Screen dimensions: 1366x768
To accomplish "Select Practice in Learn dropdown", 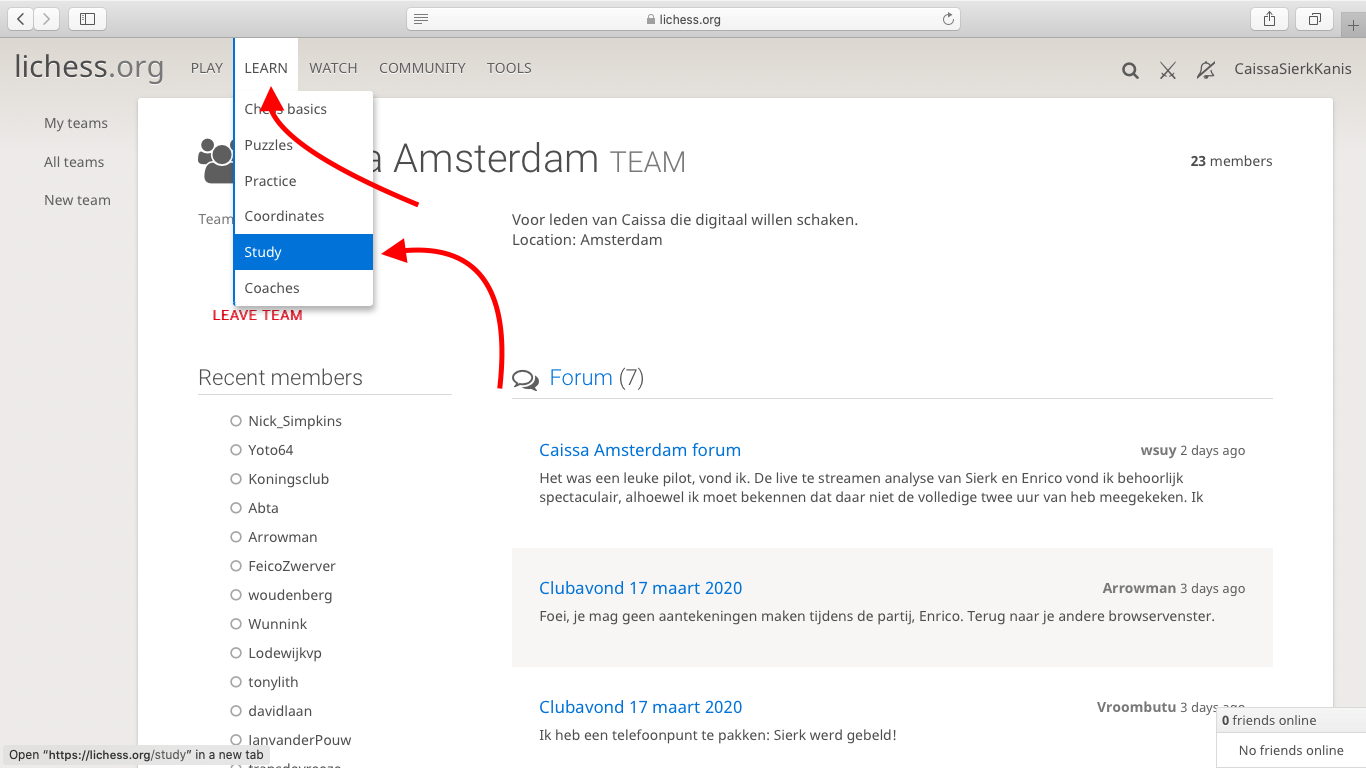I will [x=303, y=181].
